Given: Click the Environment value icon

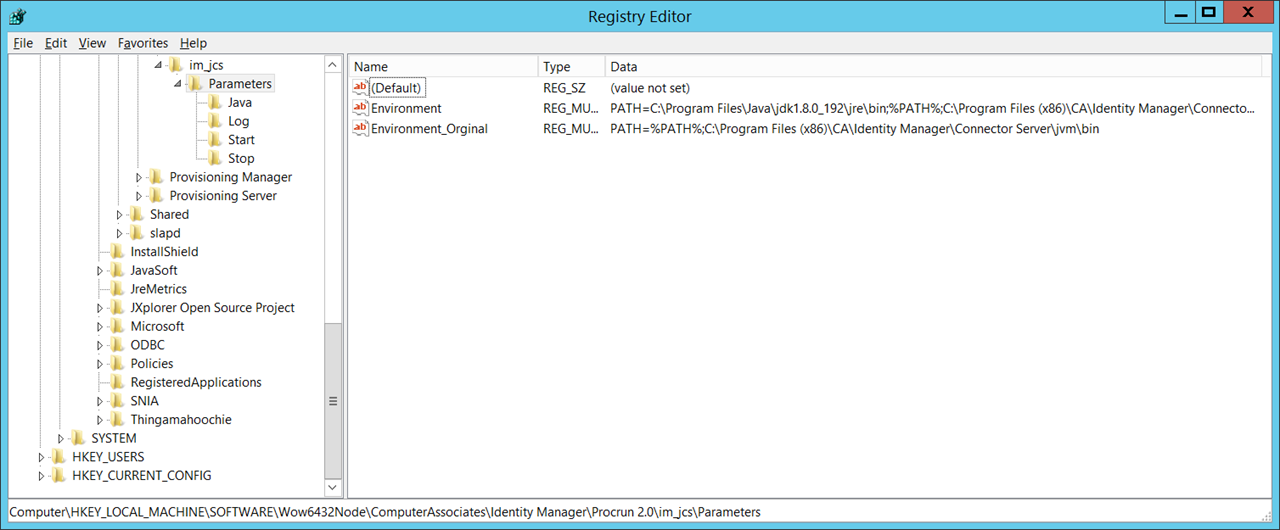Looking at the screenshot, I should click(x=360, y=108).
